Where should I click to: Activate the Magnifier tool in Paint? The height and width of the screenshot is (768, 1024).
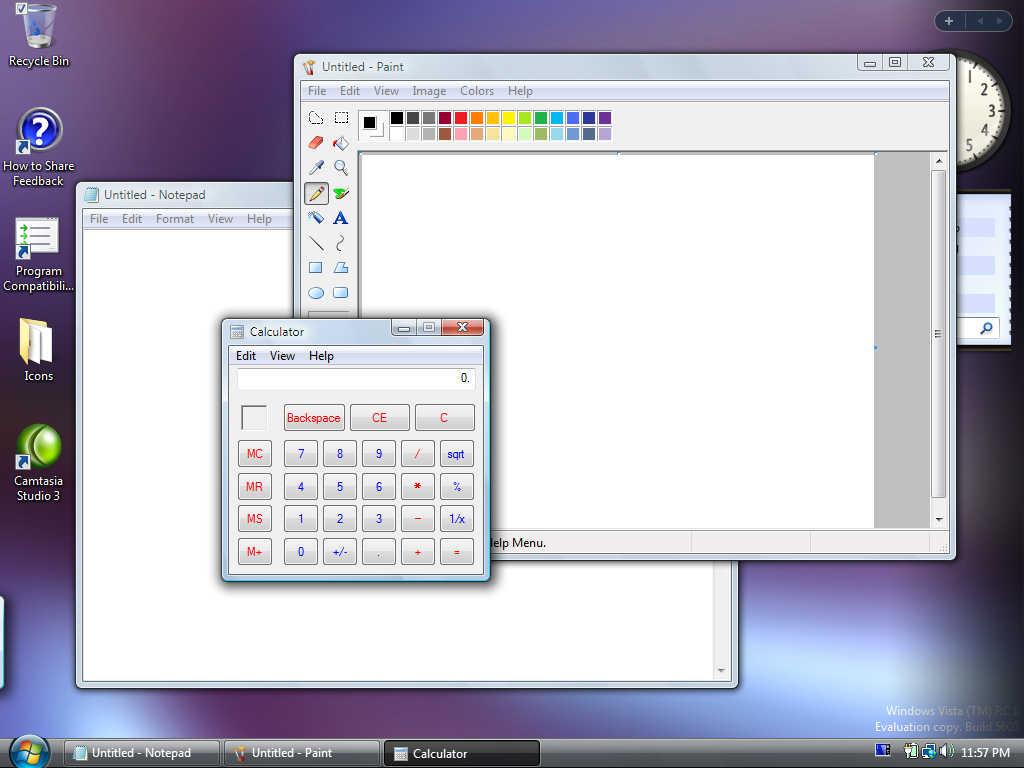(x=341, y=168)
